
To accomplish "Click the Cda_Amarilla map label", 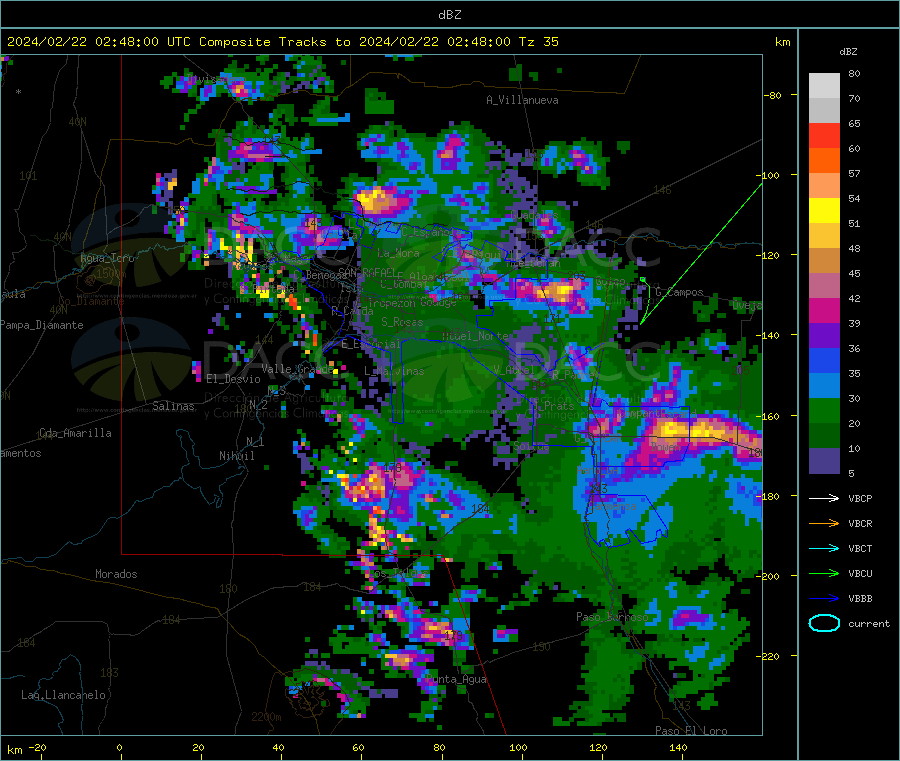I will tap(75, 433).
